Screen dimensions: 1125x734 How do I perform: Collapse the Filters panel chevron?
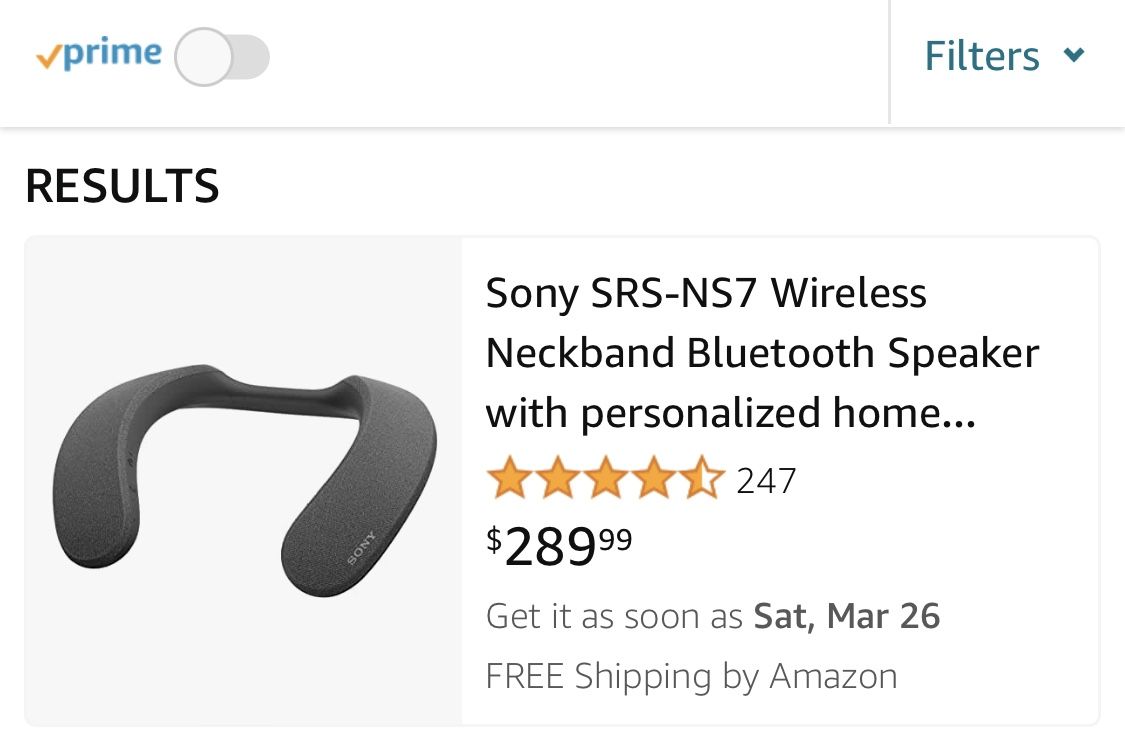1075,56
